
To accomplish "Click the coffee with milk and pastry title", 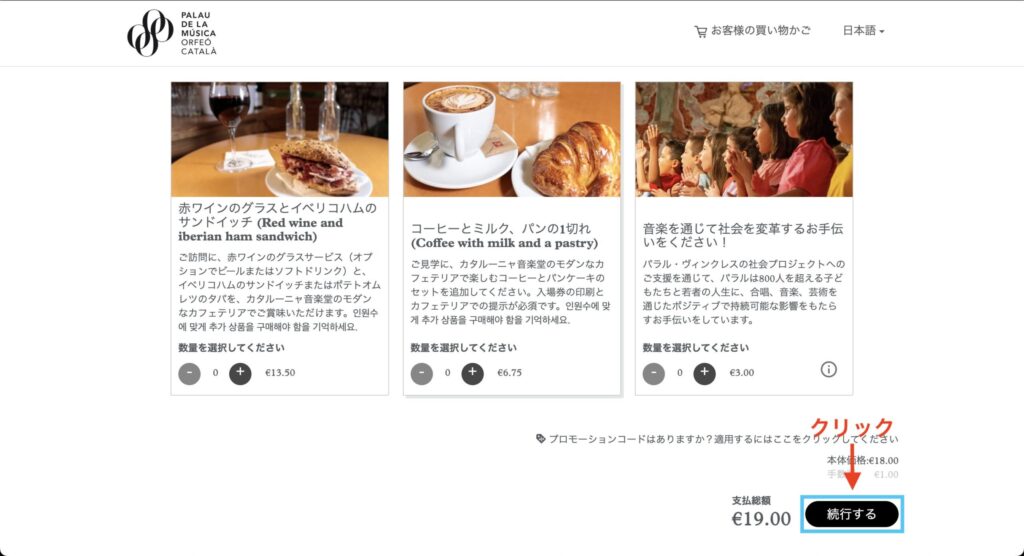I will coord(504,236).
